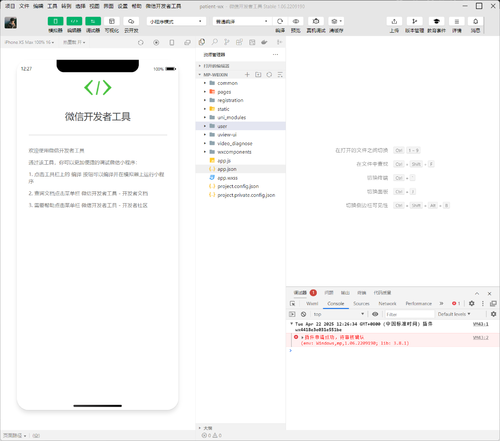Start 真机调试 real-device debugging
Screen dimensions: 500x441
(x=316, y=21)
